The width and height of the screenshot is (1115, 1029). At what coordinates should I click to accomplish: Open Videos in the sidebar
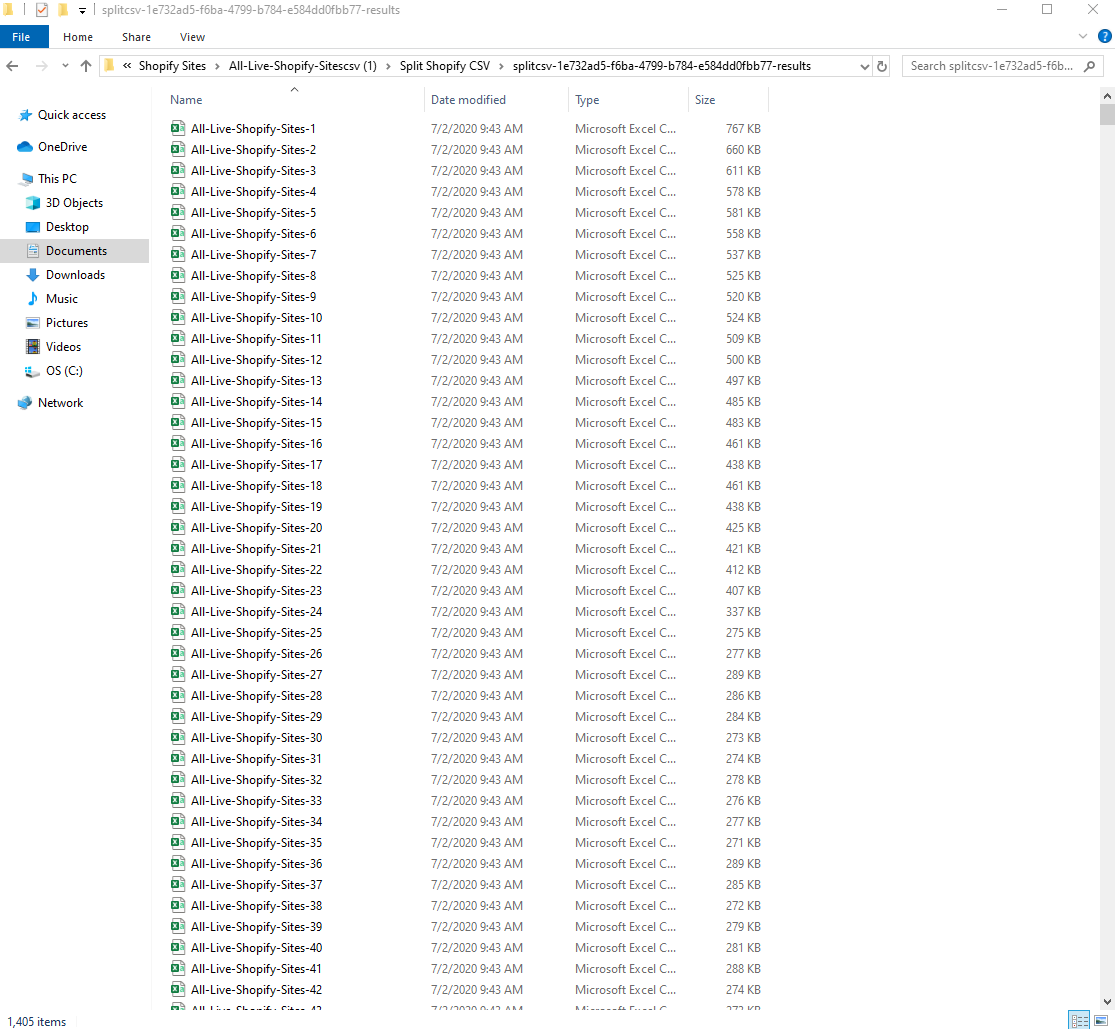coord(63,347)
